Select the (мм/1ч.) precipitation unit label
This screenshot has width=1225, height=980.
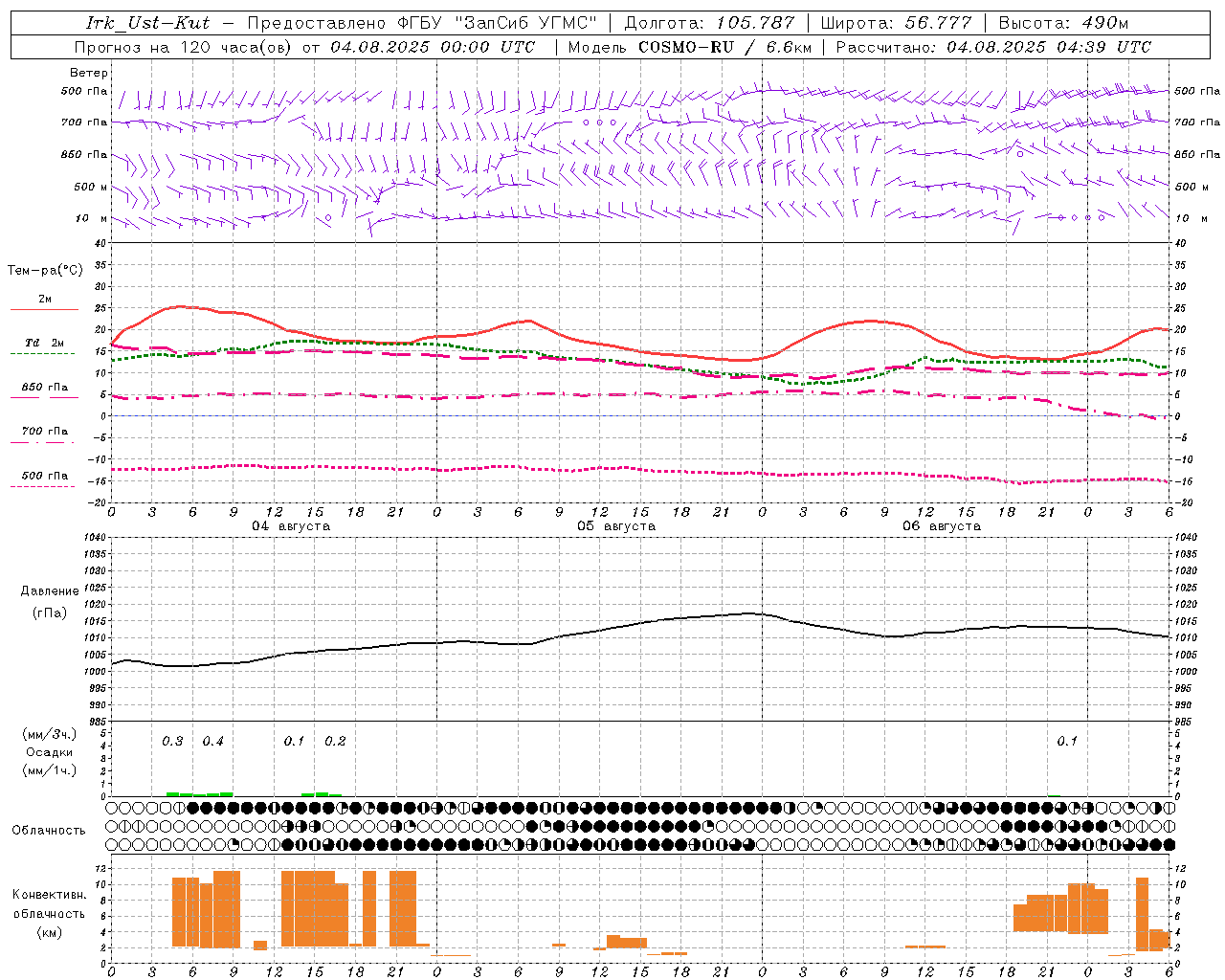(49, 770)
